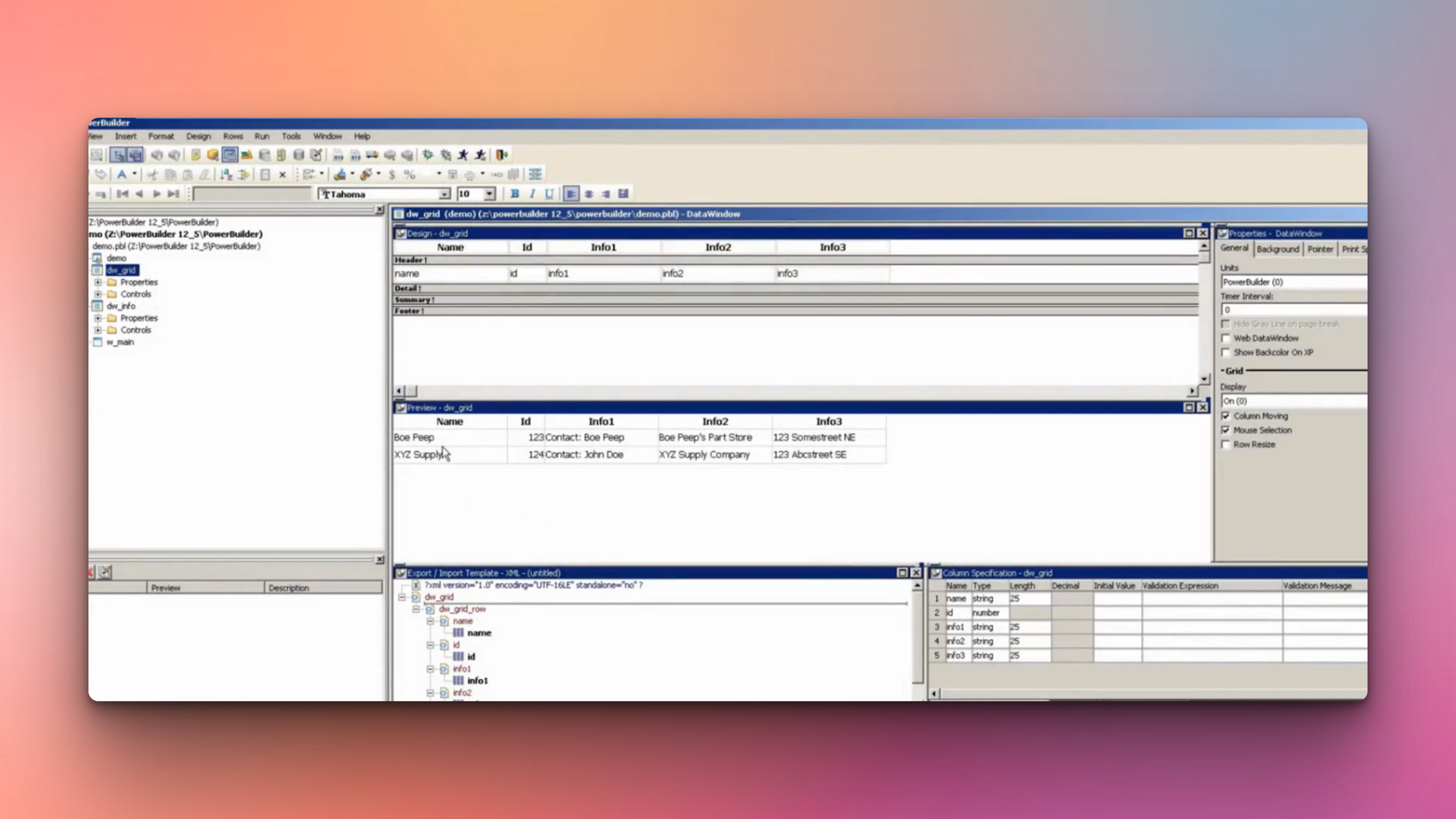Click the cut (scissors) toolbar icon

click(x=154, y=175)
